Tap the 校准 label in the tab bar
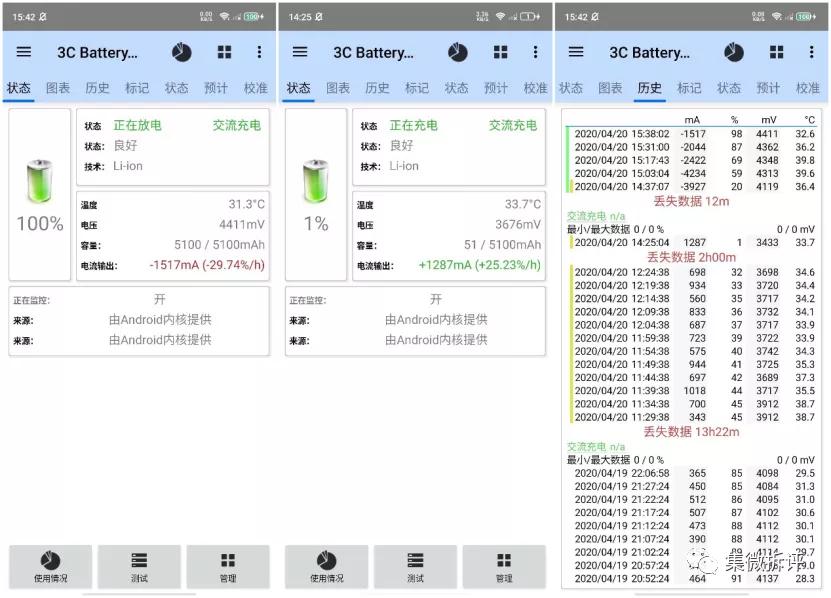The height and width of the screenshot is (598, 831). [x=255, y=88]
